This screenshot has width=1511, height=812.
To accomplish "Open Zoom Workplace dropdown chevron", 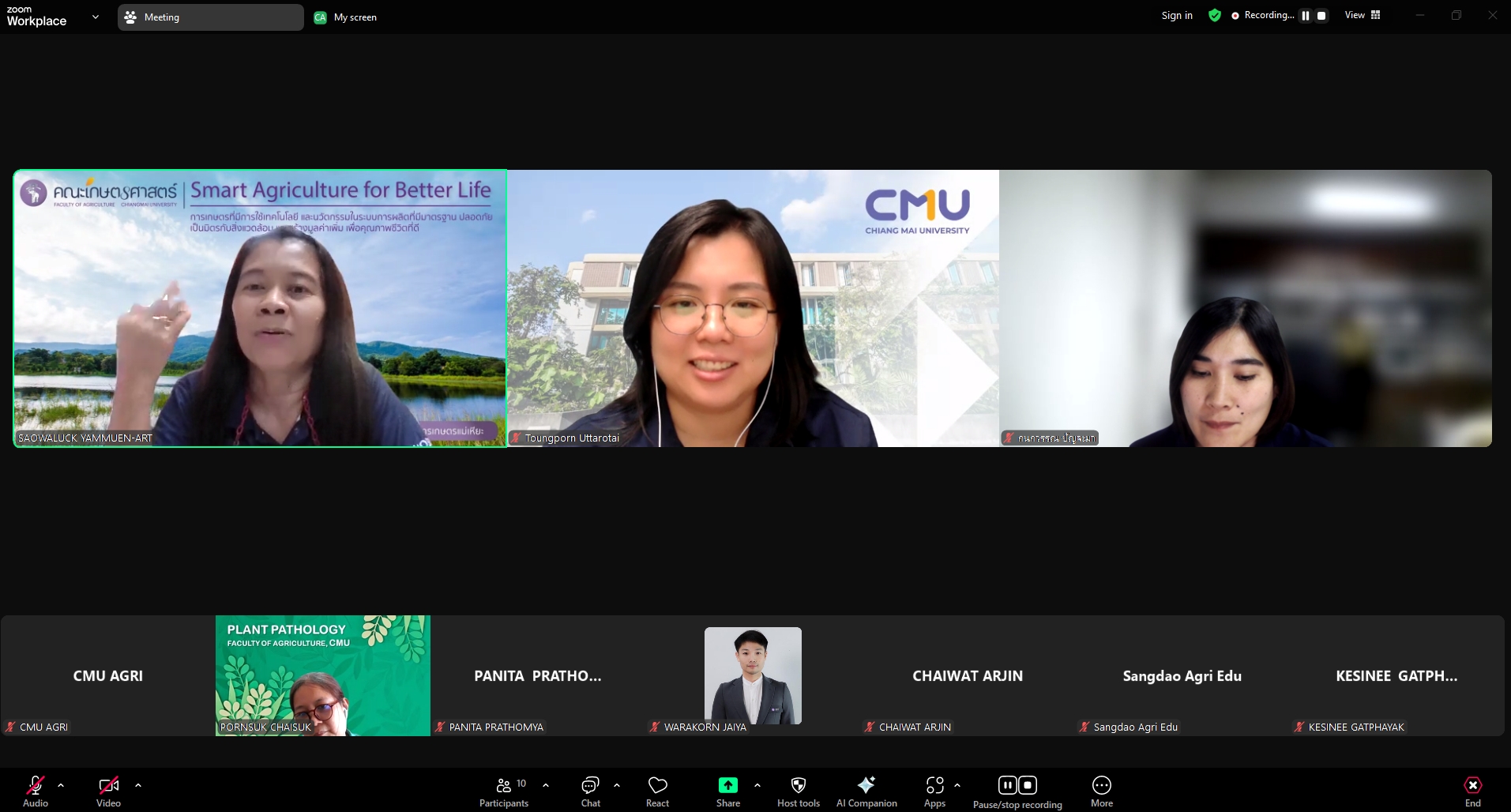I will point(96,17).
